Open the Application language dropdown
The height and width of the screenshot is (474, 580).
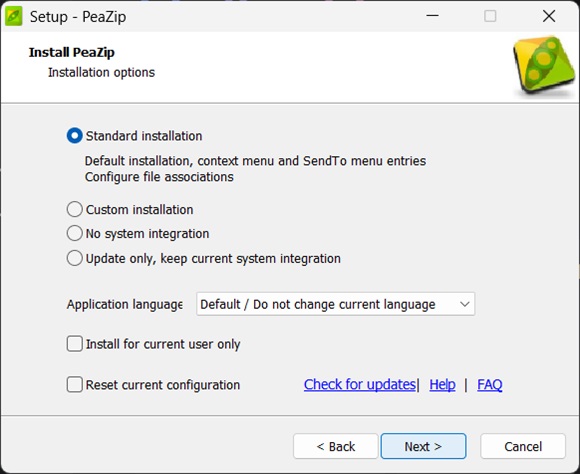pos(335,304)
